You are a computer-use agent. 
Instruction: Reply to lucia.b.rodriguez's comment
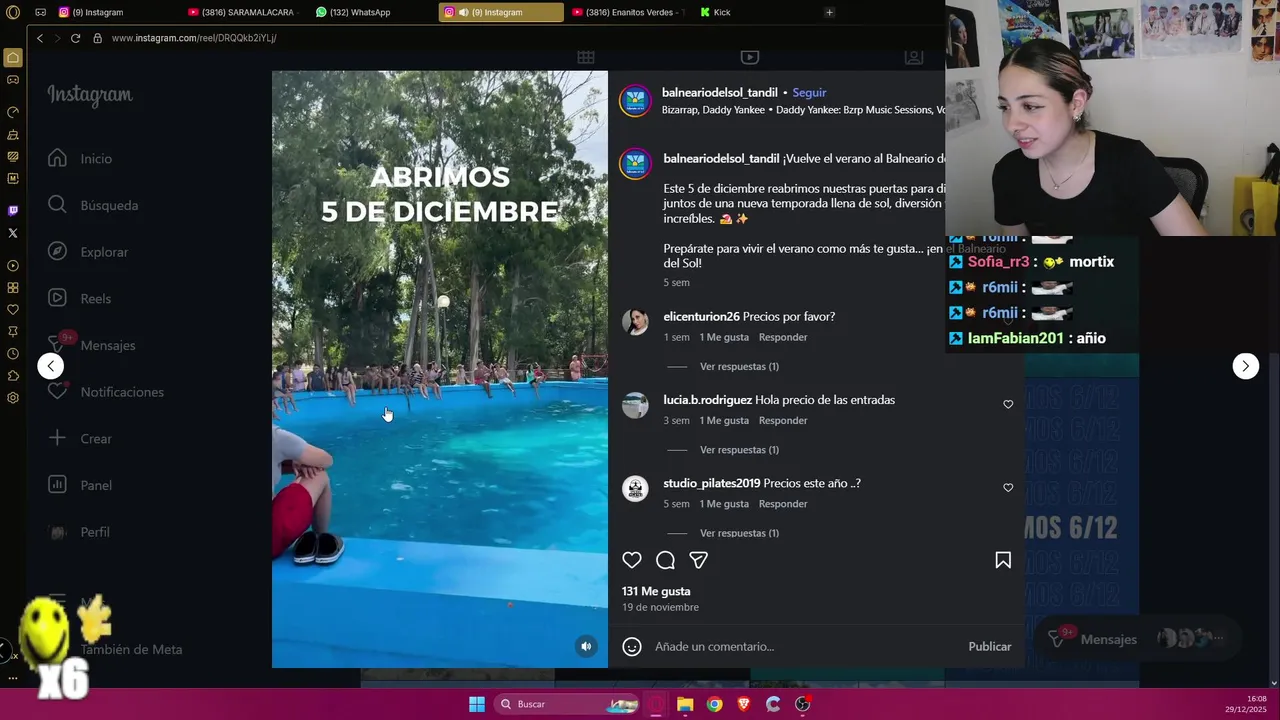[x=783, y=420]
